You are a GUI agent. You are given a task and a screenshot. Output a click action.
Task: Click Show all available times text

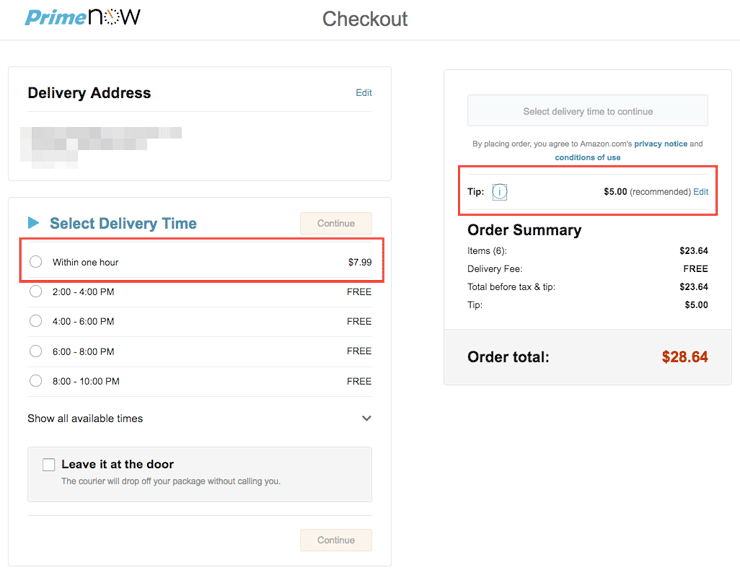point(85,419)
